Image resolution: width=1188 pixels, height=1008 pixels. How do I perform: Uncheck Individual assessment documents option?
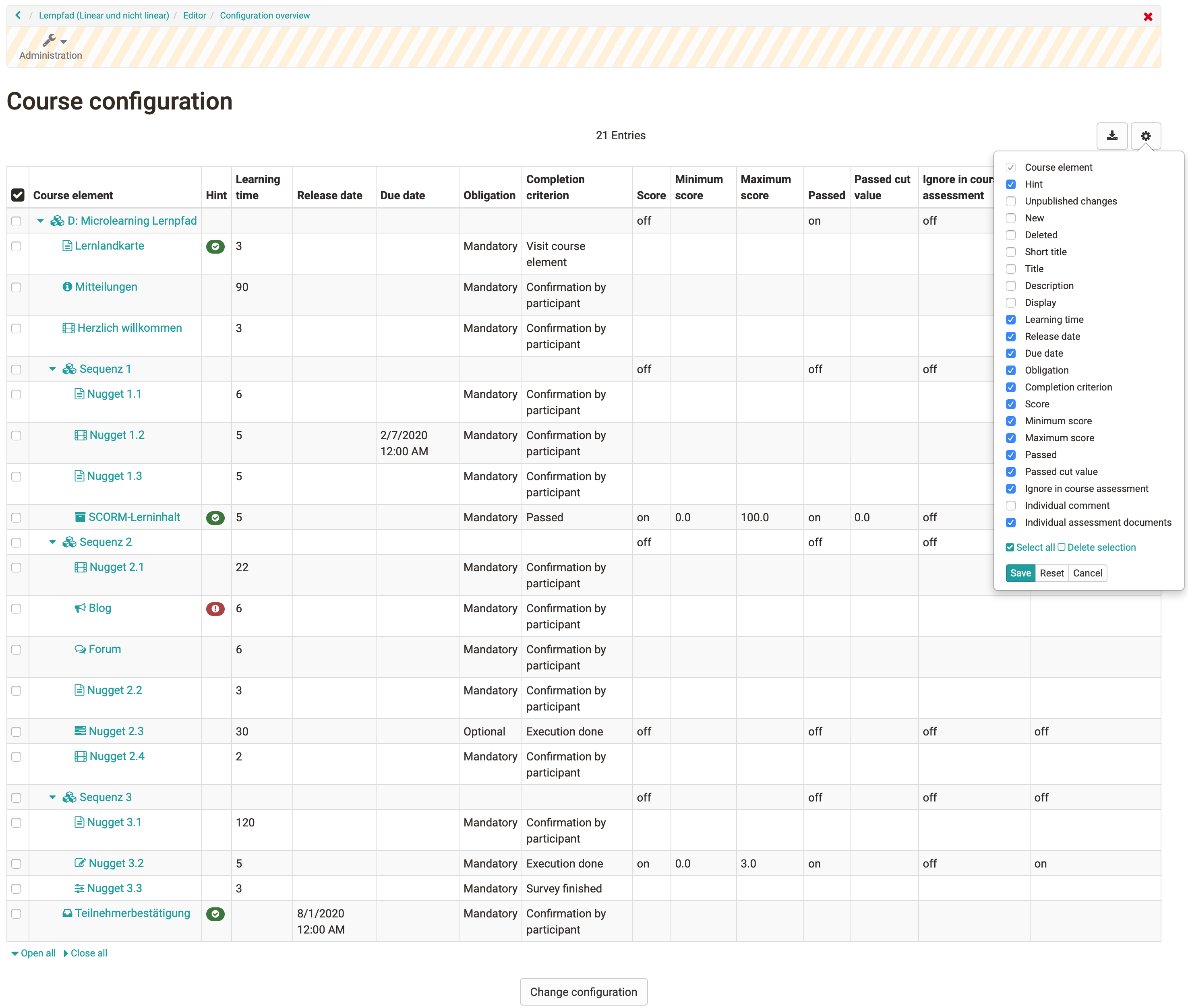[x=1011, y=522]
